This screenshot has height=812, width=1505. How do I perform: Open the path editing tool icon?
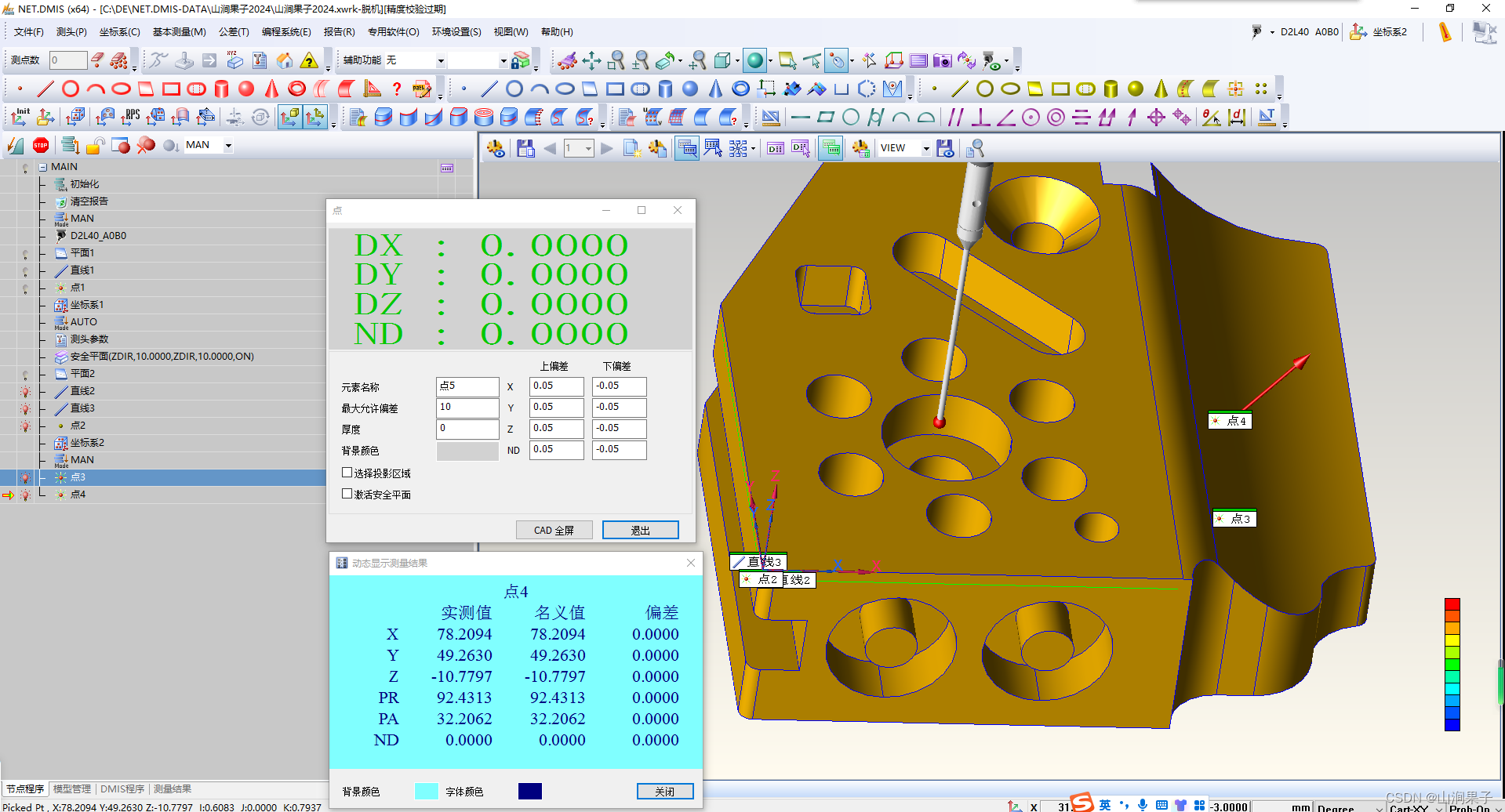tap(422, 89)
